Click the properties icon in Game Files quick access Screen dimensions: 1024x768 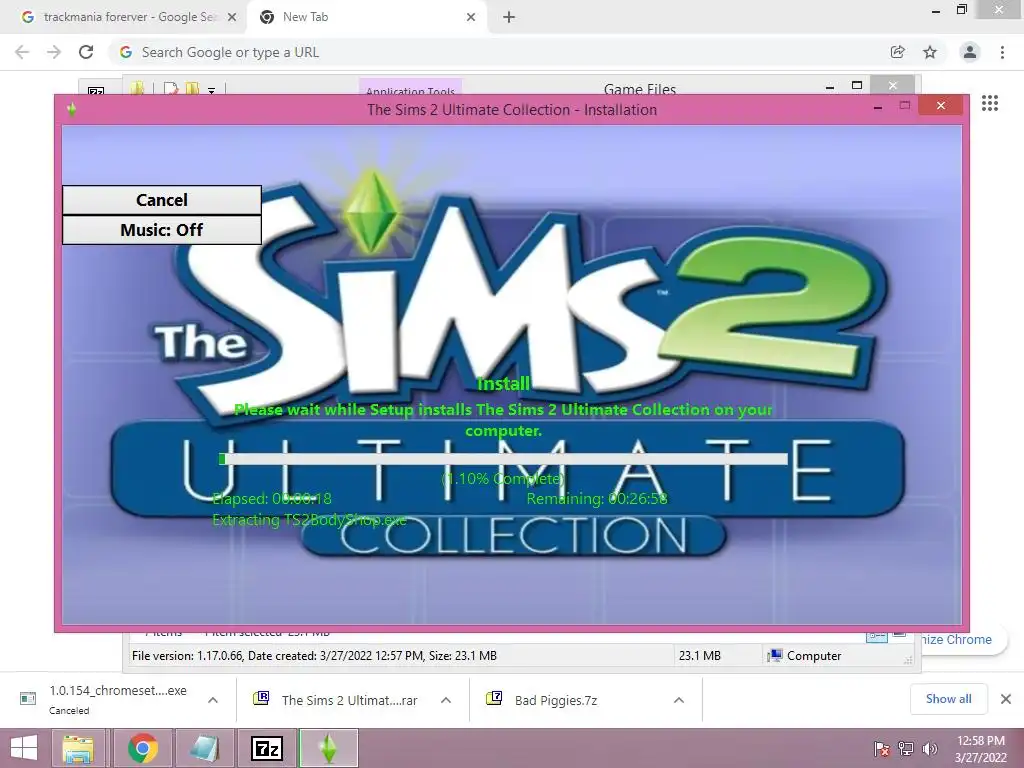point(171,88)
